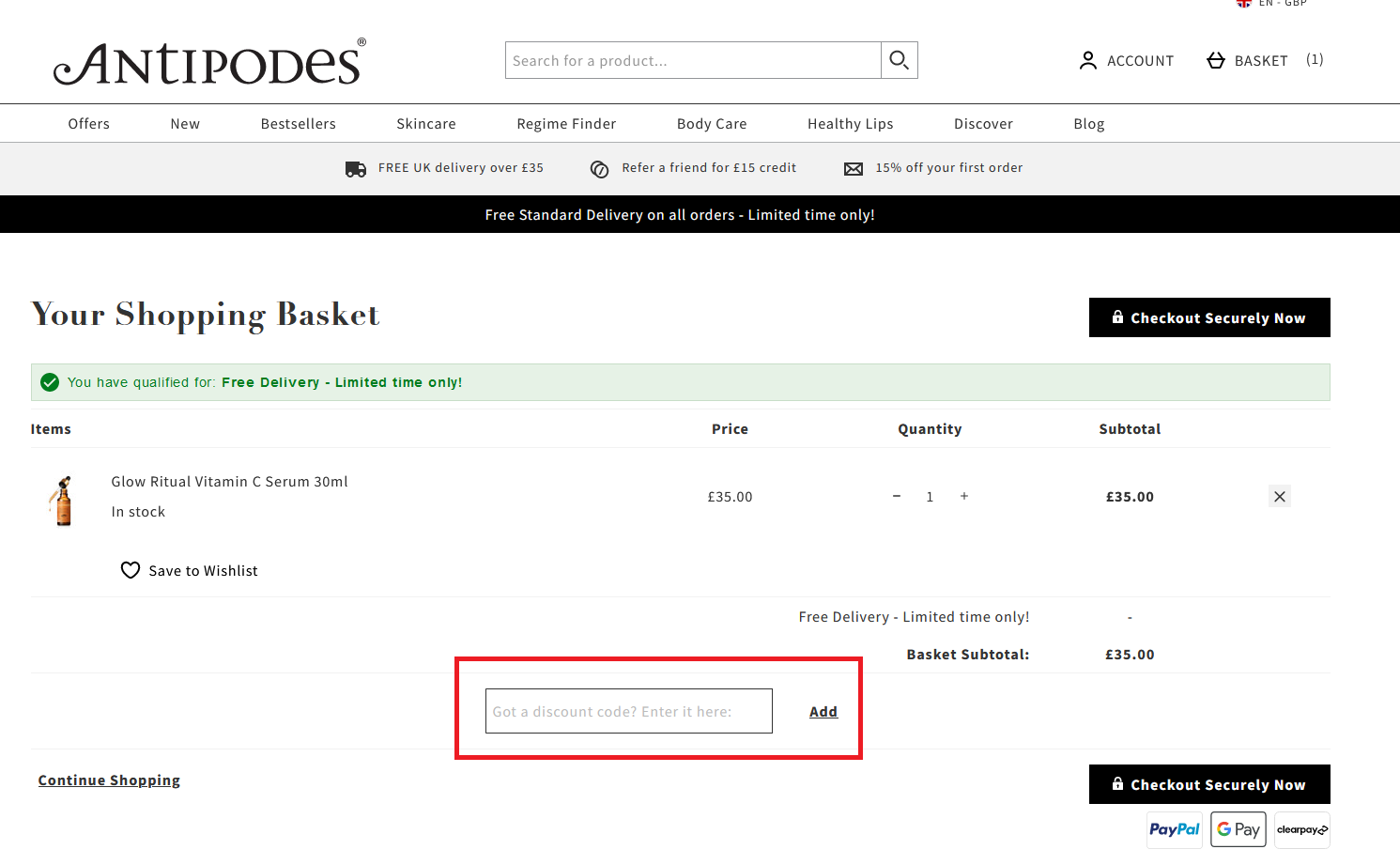
Task: Open Healthy Lips menu item
Action: tap(851, 124)
